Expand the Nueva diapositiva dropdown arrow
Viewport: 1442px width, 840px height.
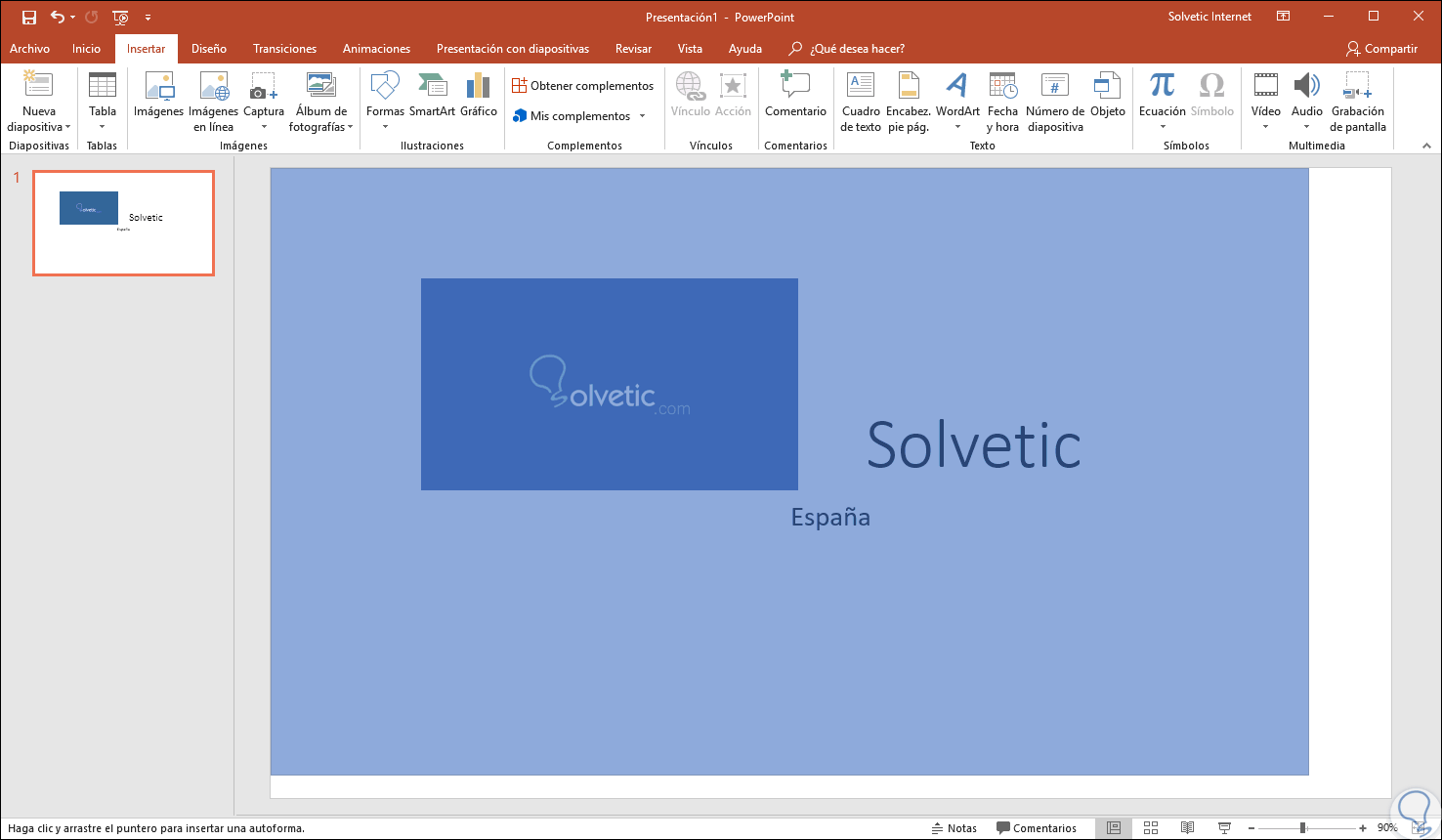coord(67,127)
